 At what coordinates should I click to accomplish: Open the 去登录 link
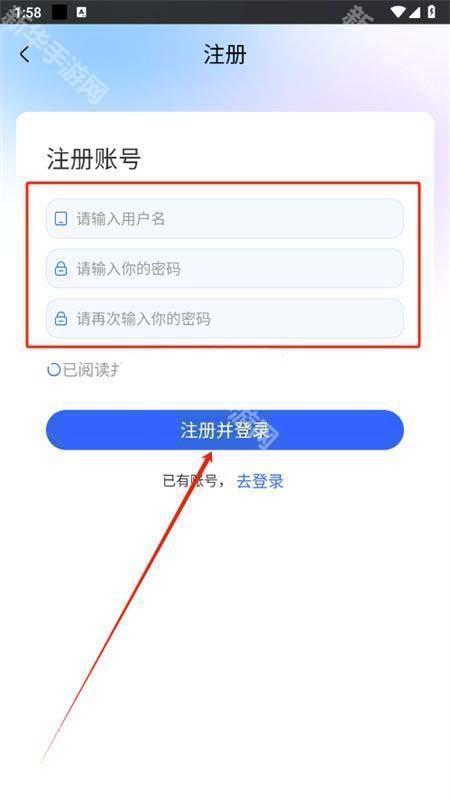point(260,481)
